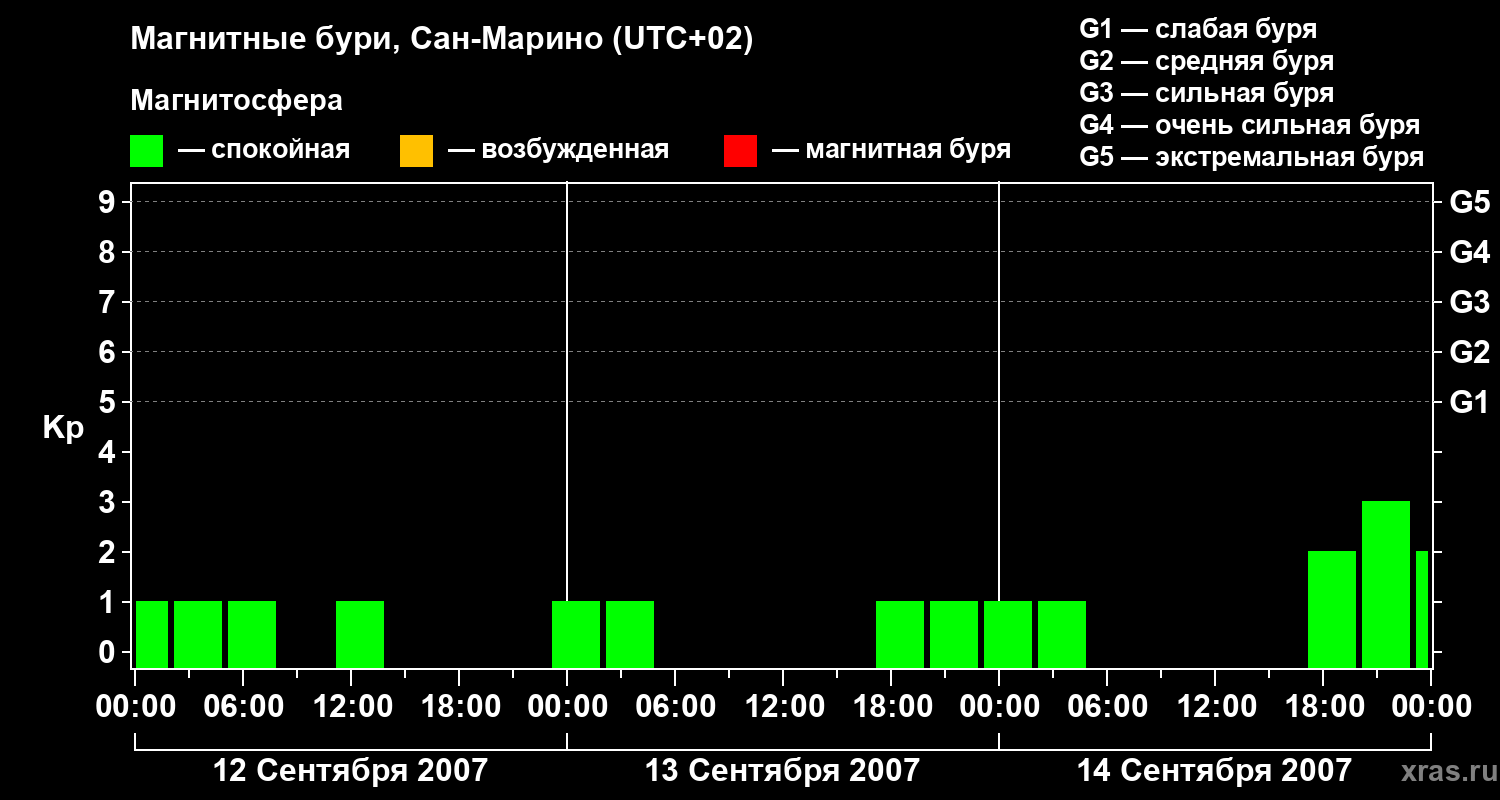Click the "14 Сентября 2007" date label
This screenshot has width=1500, height=800.
point(1214,771)
